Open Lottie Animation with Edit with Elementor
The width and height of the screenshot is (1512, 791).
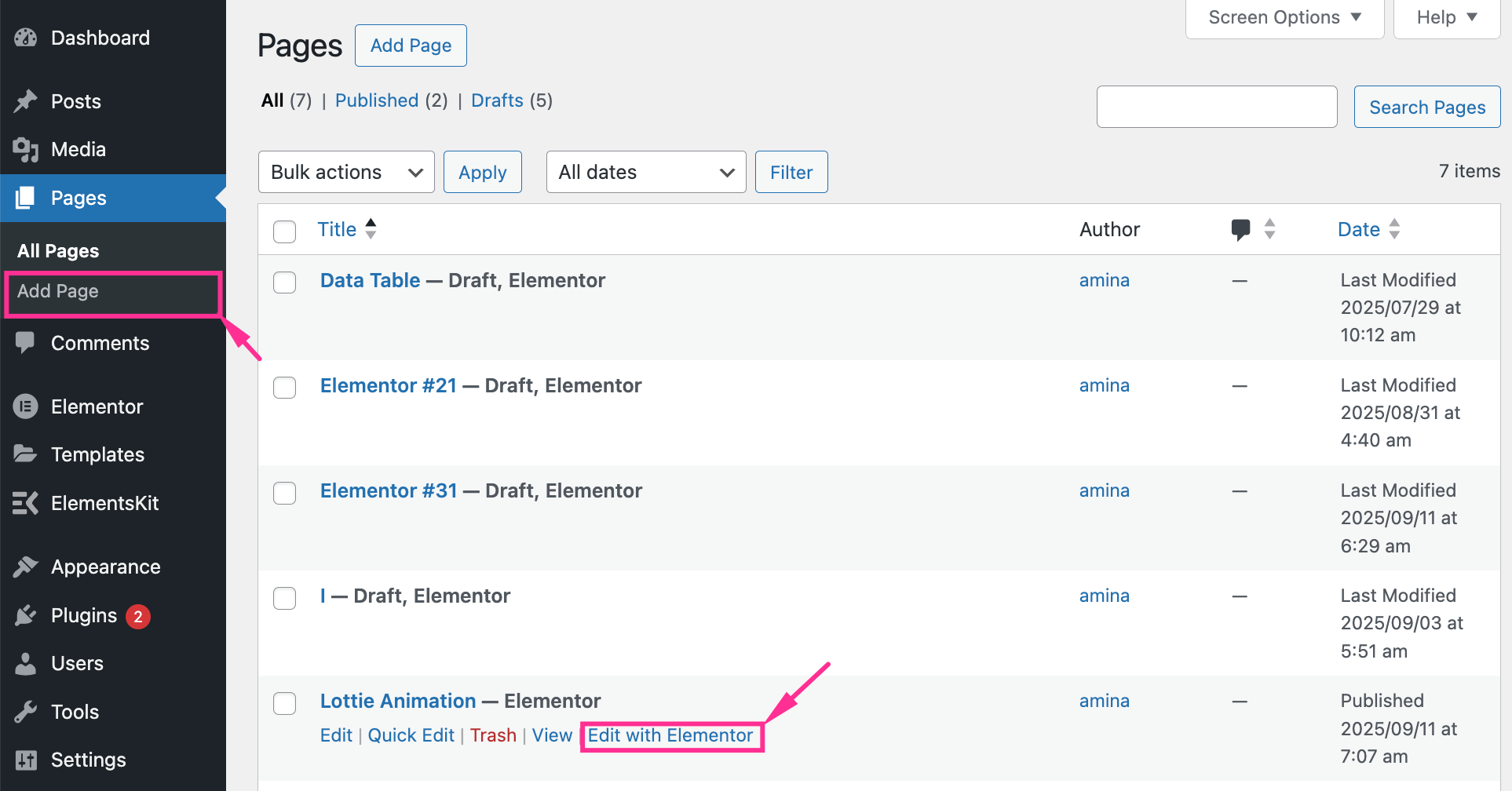tap(670, 735)
